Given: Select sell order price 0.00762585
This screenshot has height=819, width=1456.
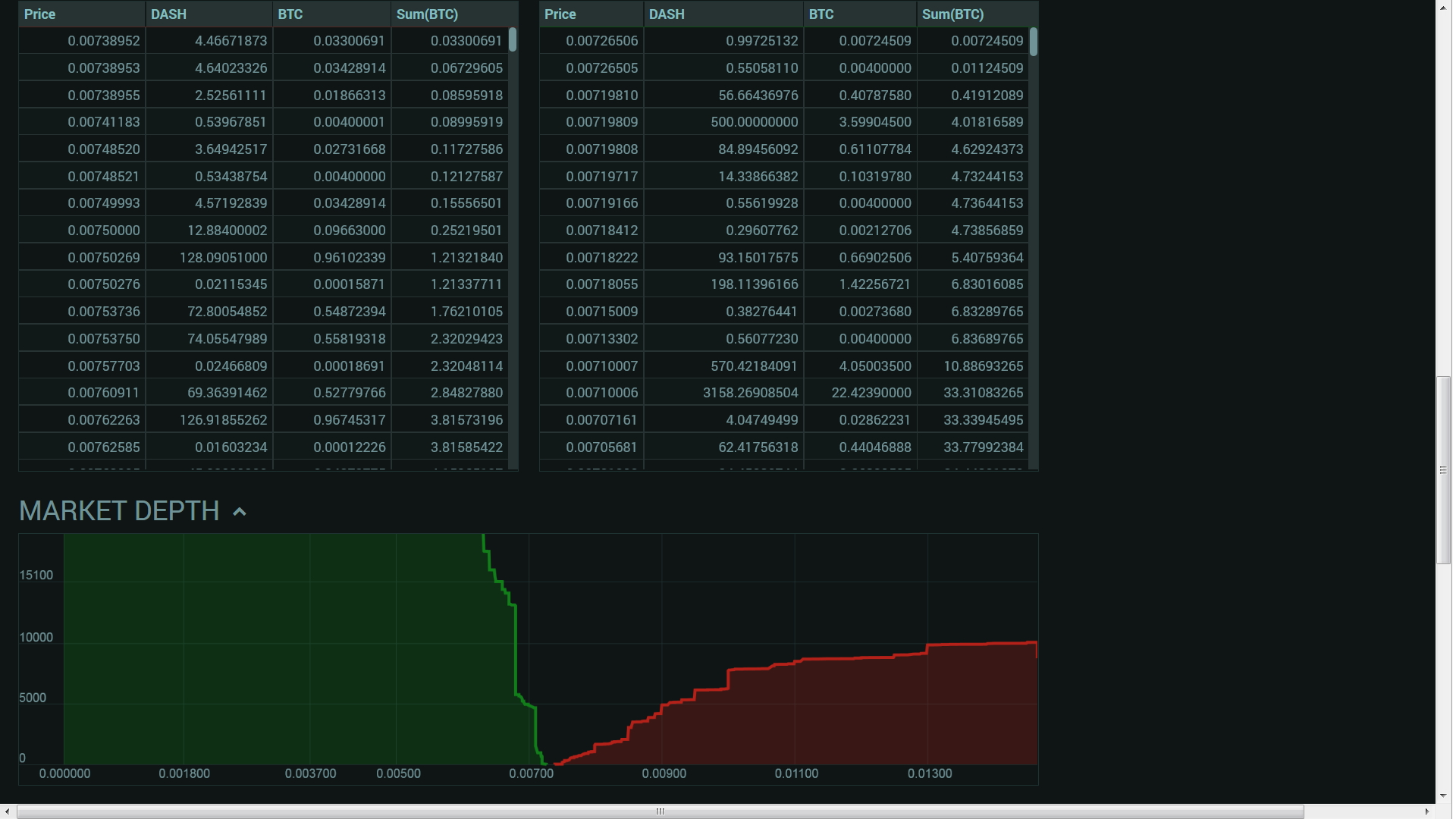Looking at the screenshot, I should point(104,447).
